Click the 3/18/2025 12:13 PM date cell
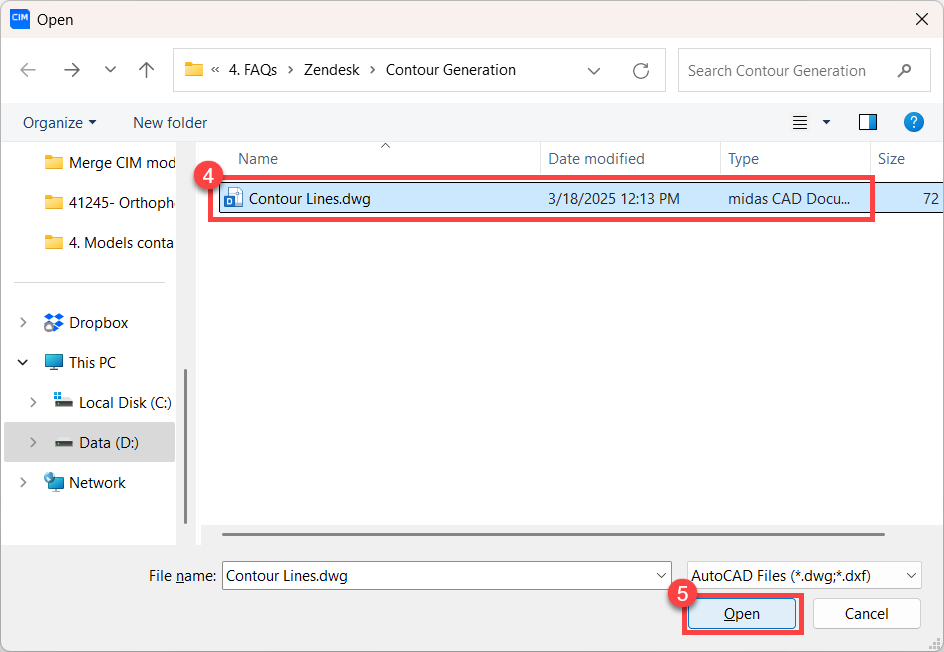The height and width of the screenshot is (652, 944). [x=613, y=199]
